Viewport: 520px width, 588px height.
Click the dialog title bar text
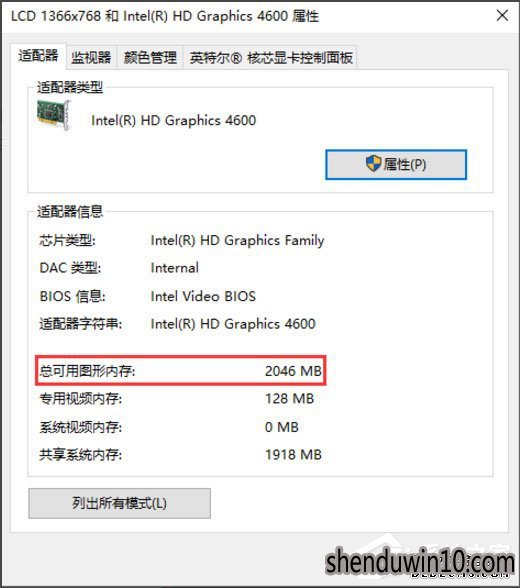point(165,16)
